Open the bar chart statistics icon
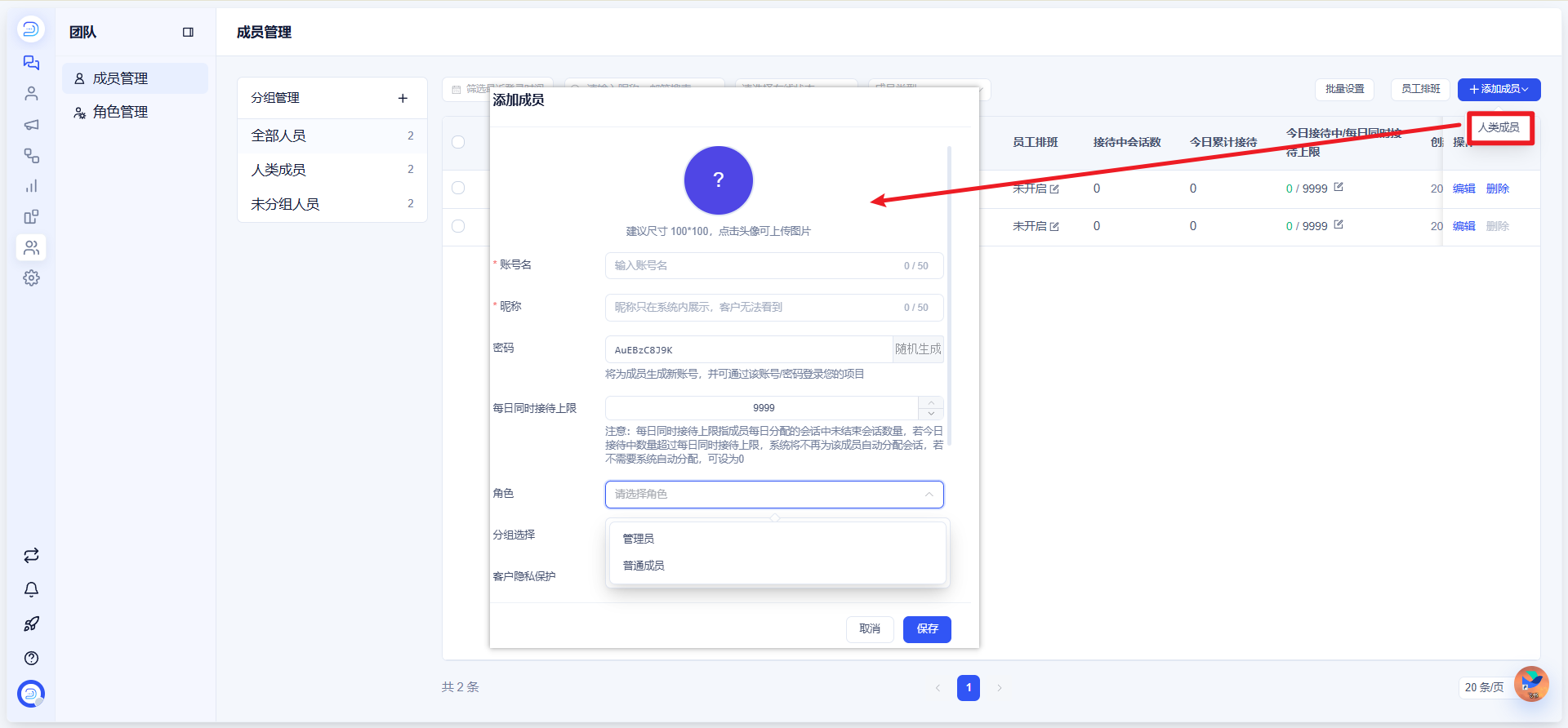This screenshot has height=728, width=1568. 31,186
